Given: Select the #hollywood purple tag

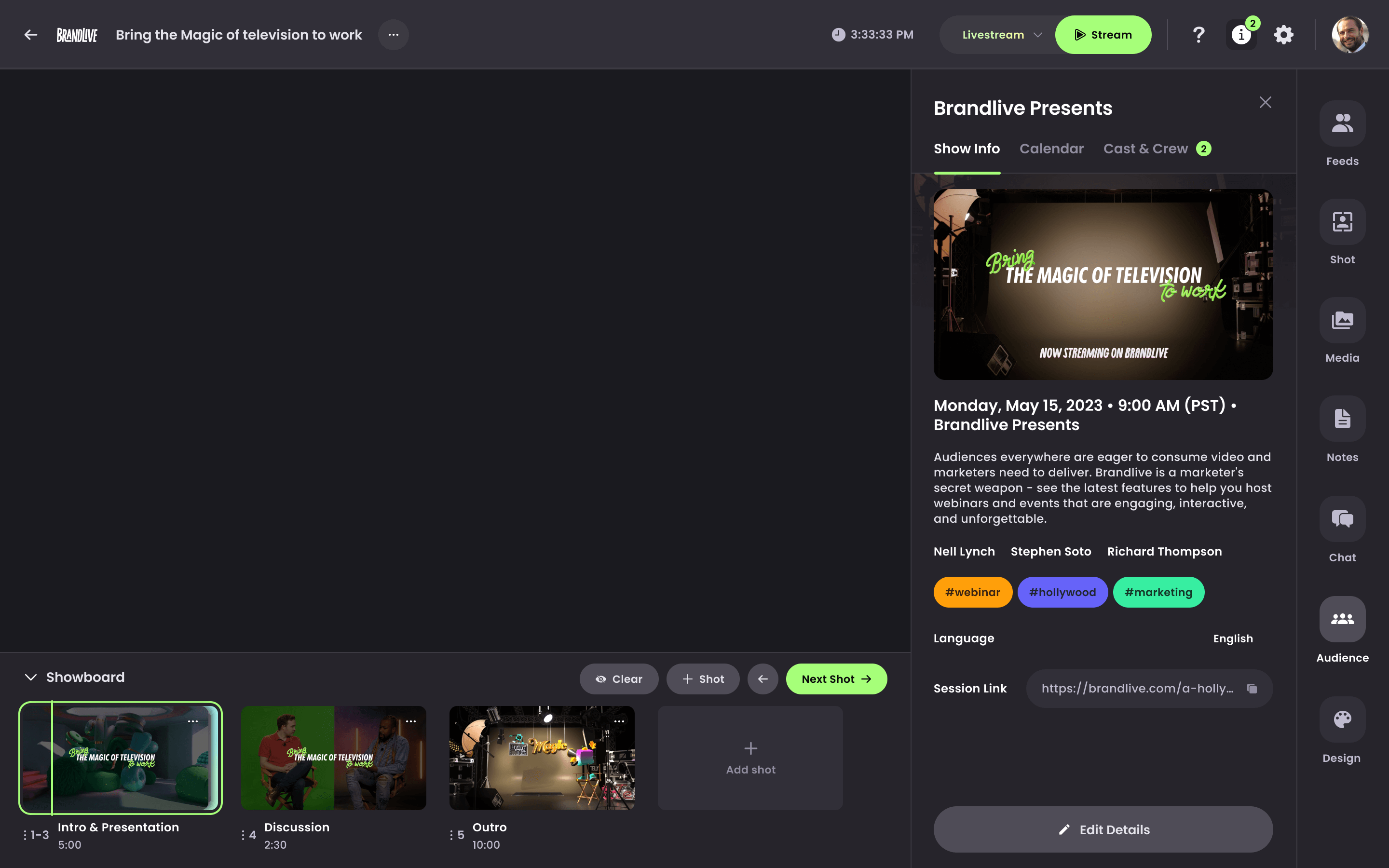Looking at the screenshot, I should pos(1062,592).
